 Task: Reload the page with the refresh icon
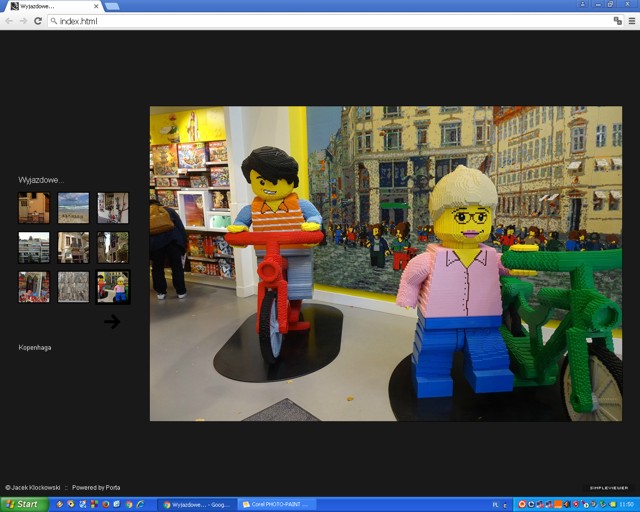[38, 20]
